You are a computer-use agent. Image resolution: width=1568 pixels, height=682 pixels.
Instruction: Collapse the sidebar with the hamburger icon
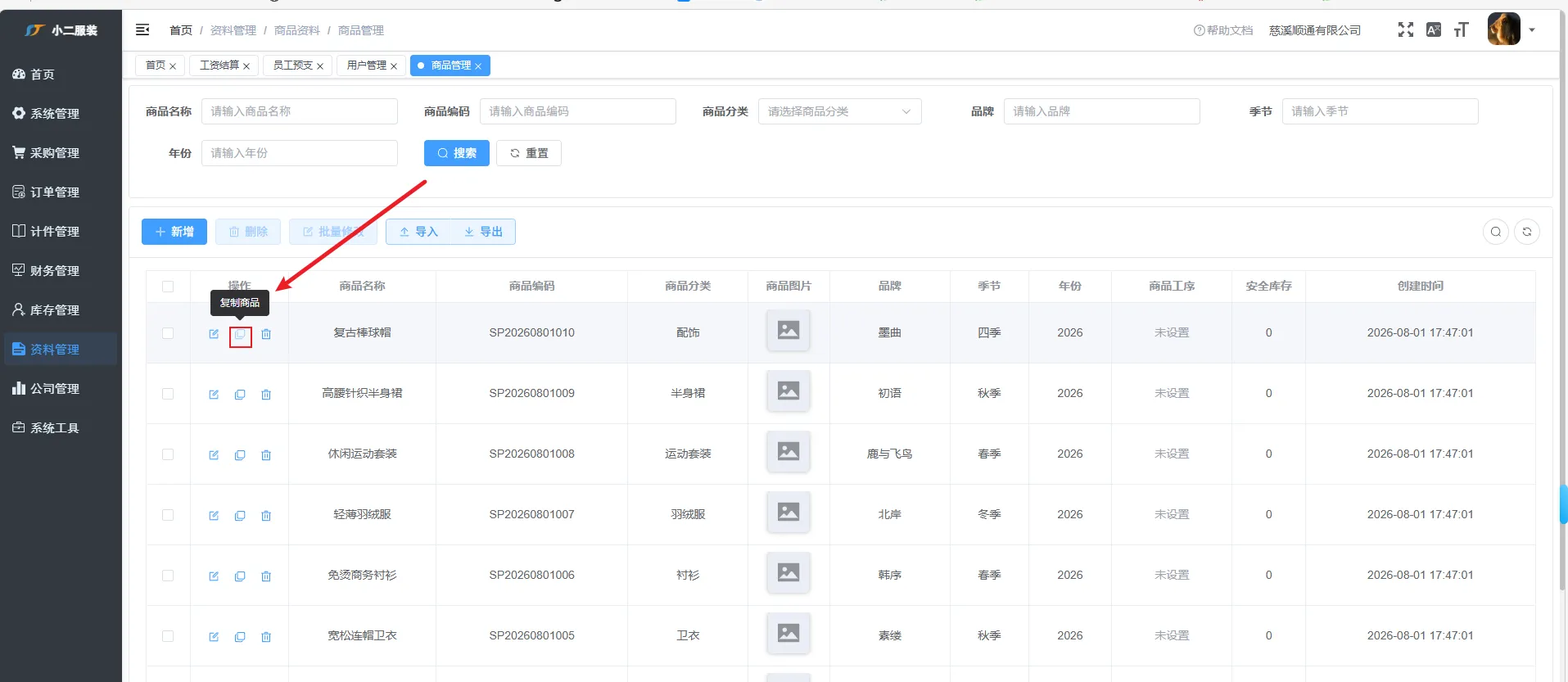pyautogui.click(x=142, y=29)
